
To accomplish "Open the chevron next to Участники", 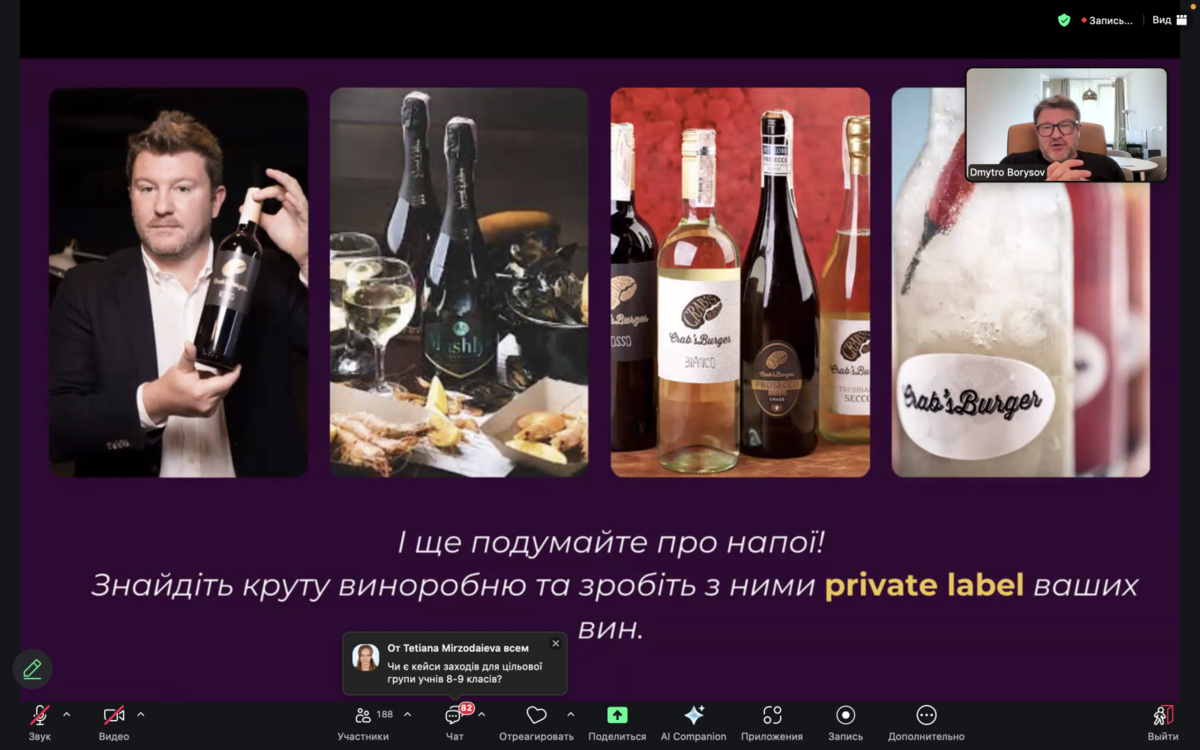I will (x=407, y=715).
